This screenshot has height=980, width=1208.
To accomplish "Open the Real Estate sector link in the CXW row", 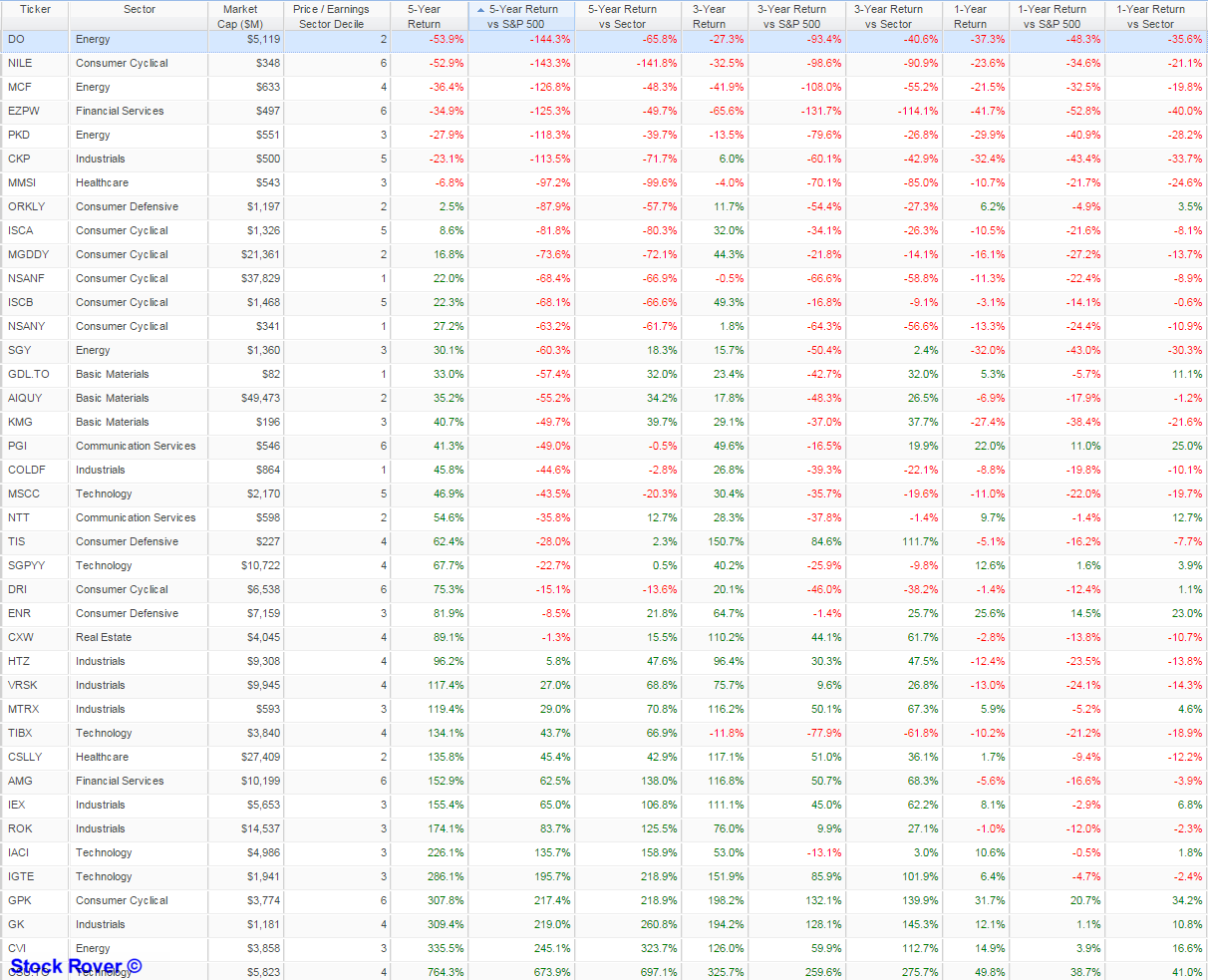I will [x=104, y=637].
